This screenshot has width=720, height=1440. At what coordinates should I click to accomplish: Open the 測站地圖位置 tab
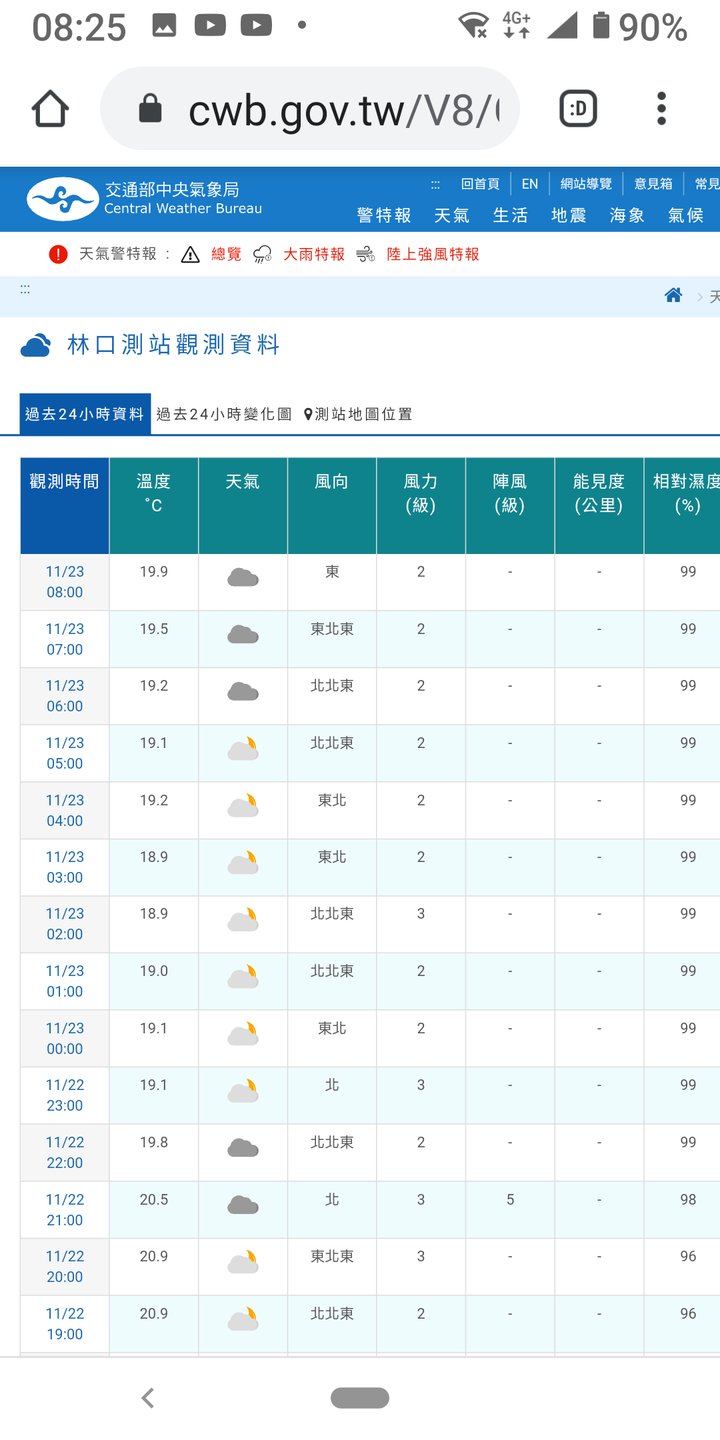coord(358,414)
